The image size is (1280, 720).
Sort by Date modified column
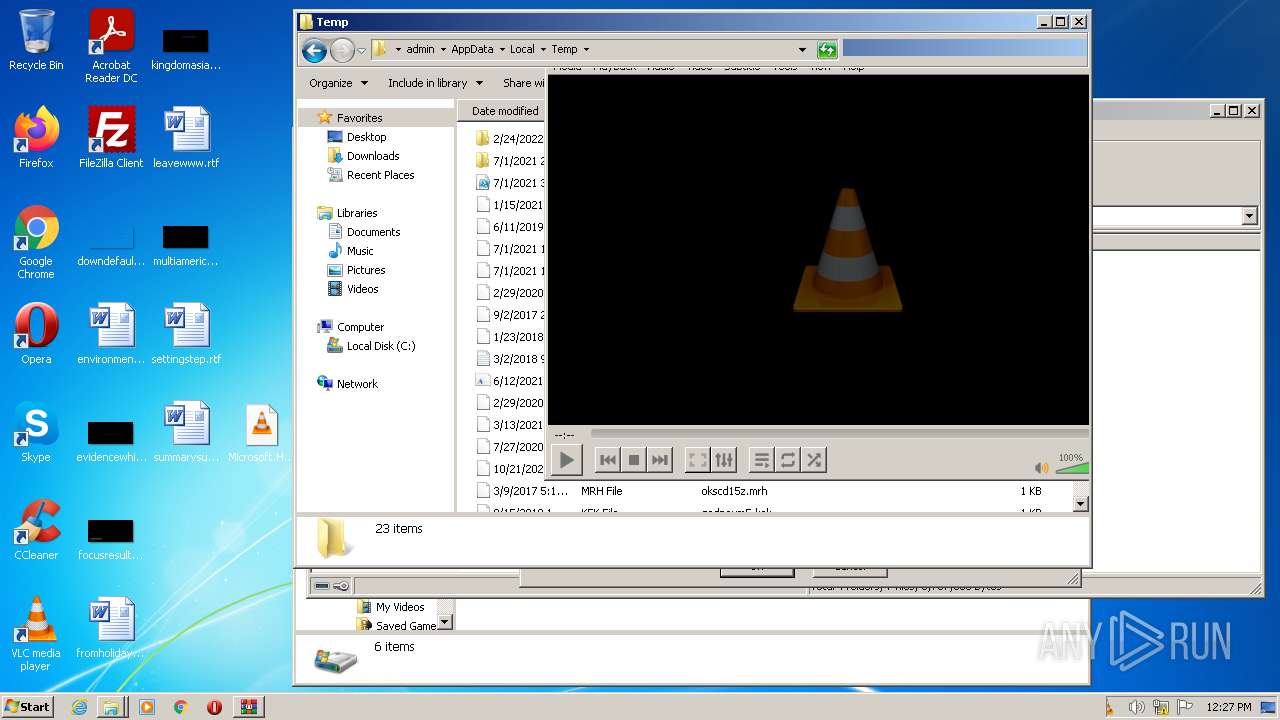505,111
